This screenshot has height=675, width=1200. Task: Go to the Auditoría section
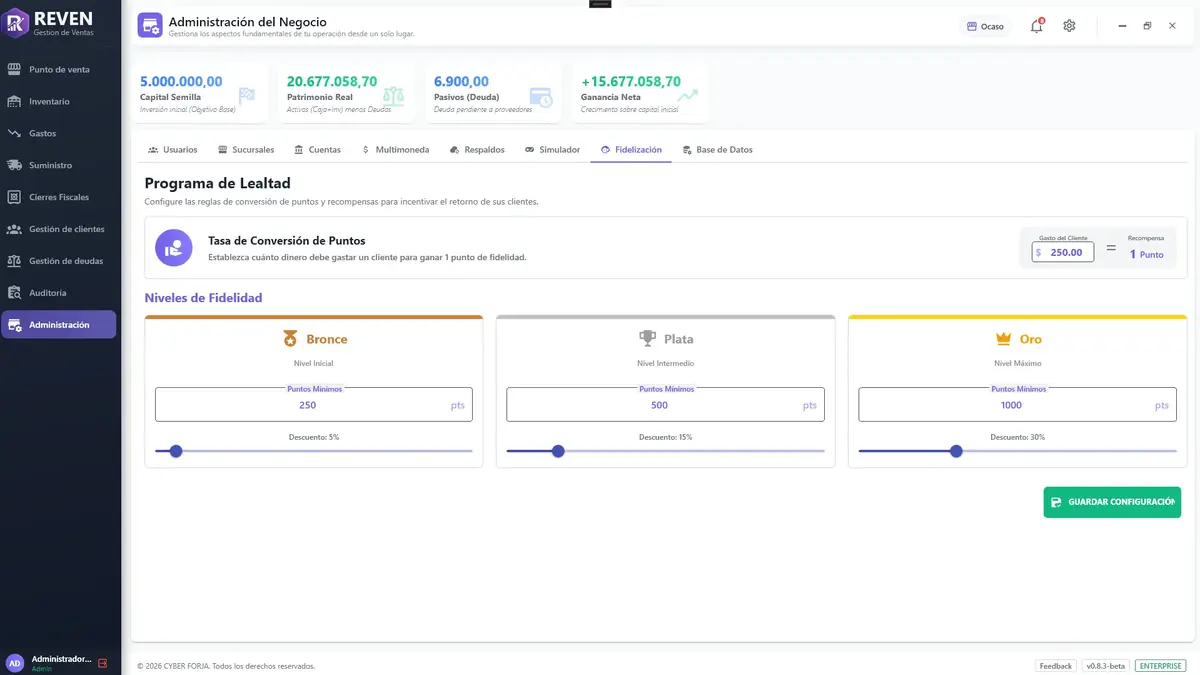[59, 293]
